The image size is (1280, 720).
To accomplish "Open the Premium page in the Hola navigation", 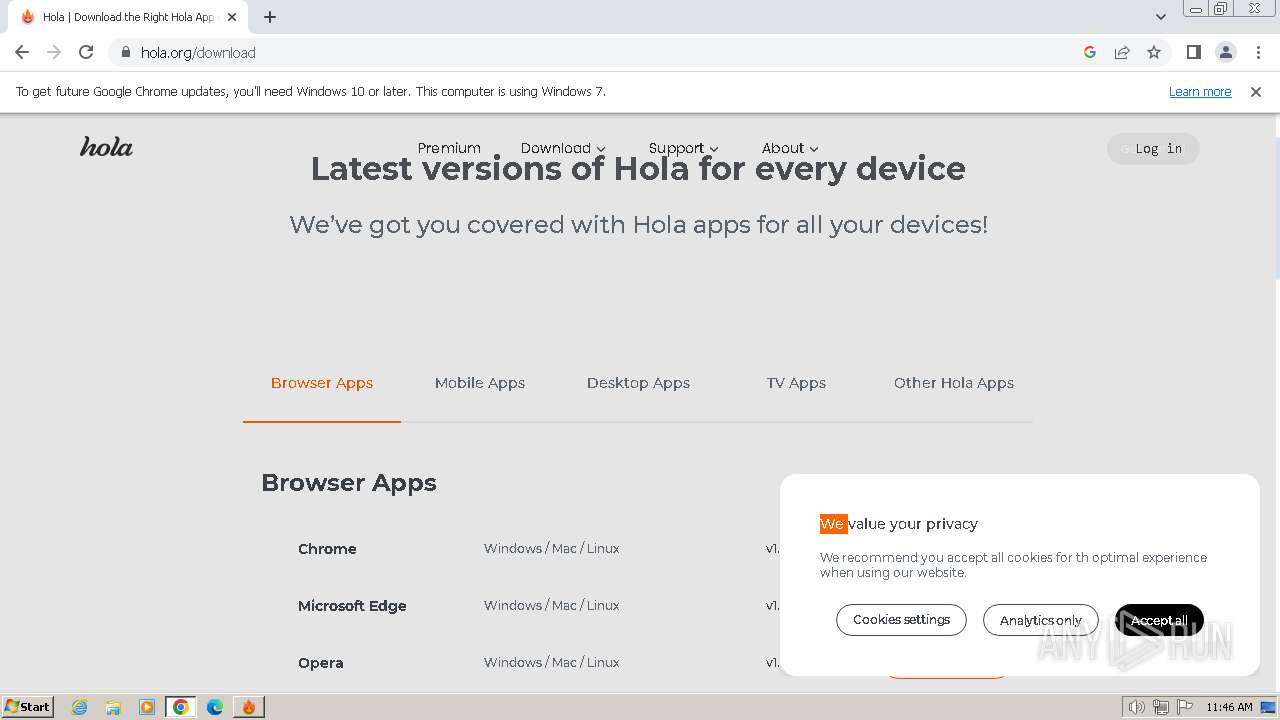I will coord(449,148).
